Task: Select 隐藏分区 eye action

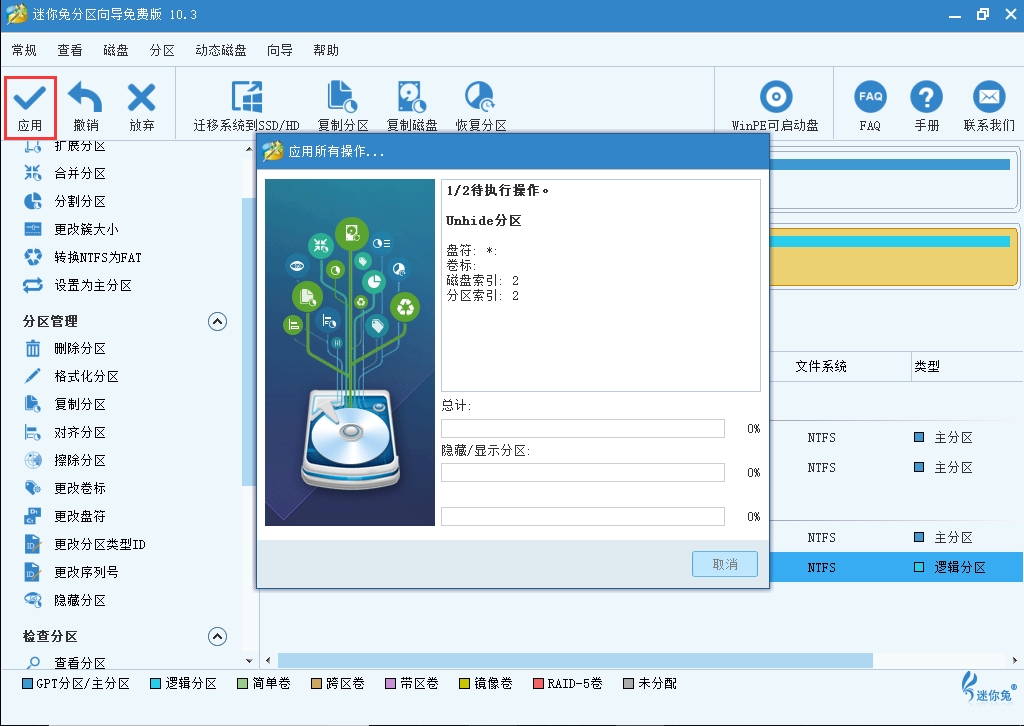Action: pyautogui.click(x=65, y=600)
